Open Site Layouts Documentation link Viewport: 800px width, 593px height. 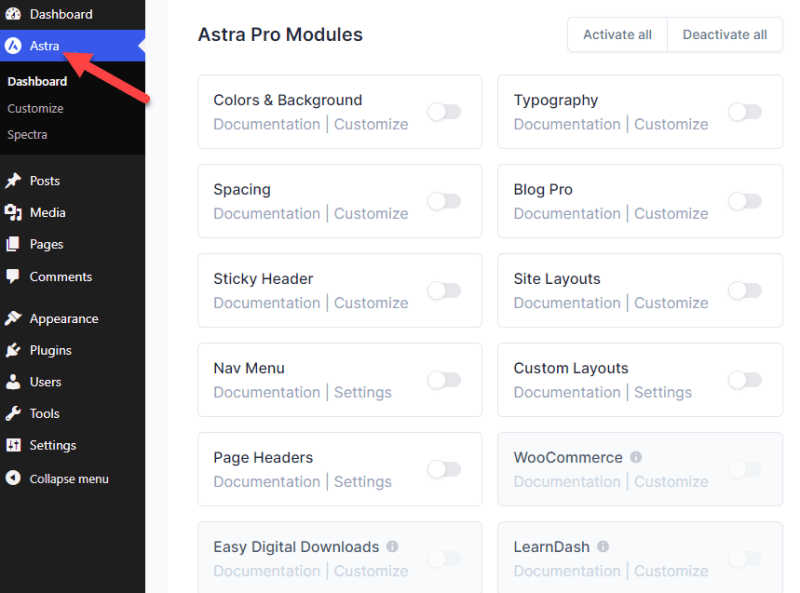point(567,303)
